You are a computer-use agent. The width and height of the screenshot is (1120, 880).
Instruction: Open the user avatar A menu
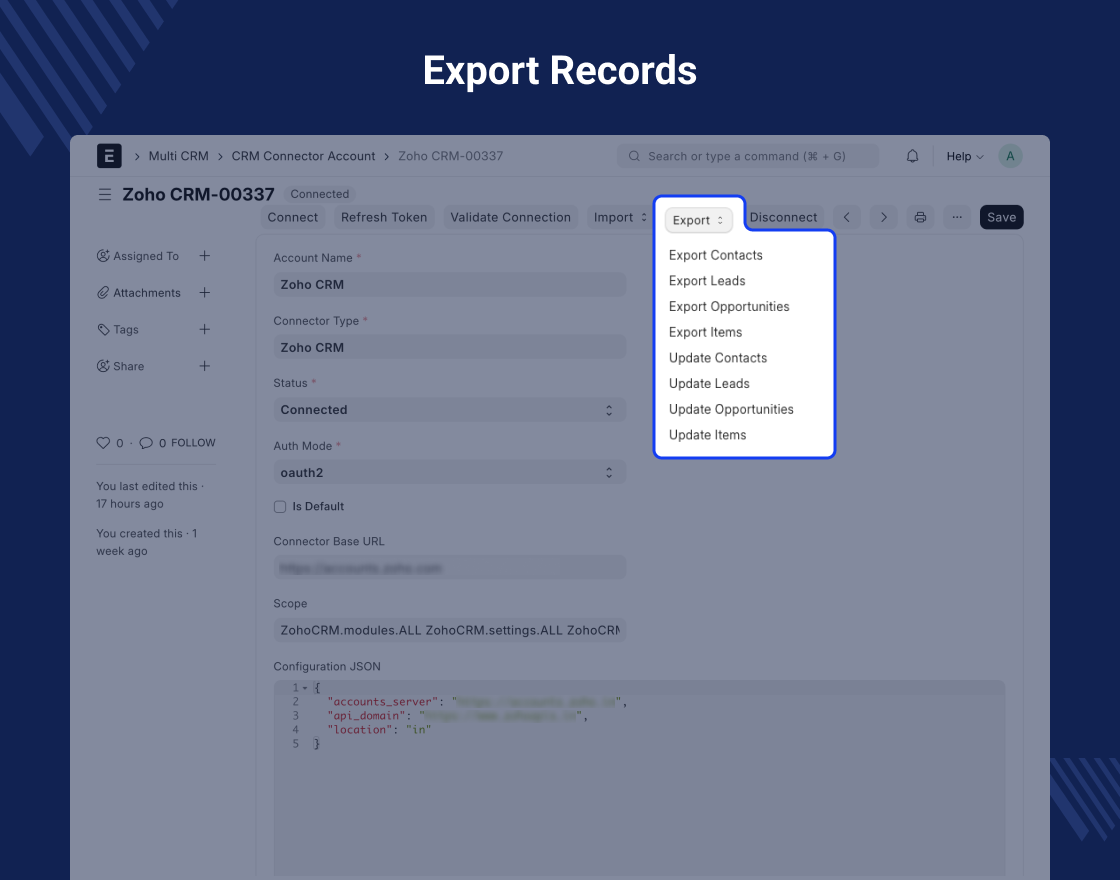point(1010,156)
